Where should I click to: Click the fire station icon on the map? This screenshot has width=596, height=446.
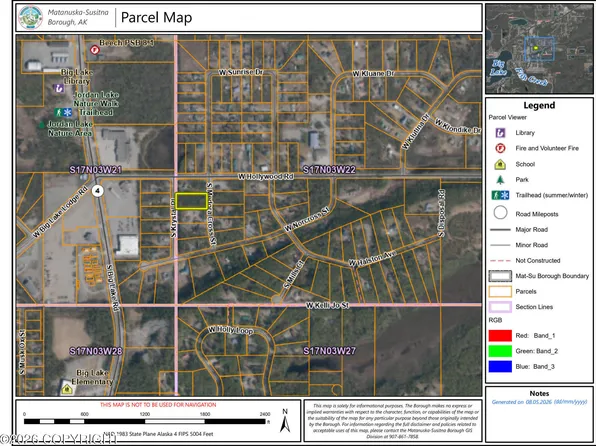(94, 50)
